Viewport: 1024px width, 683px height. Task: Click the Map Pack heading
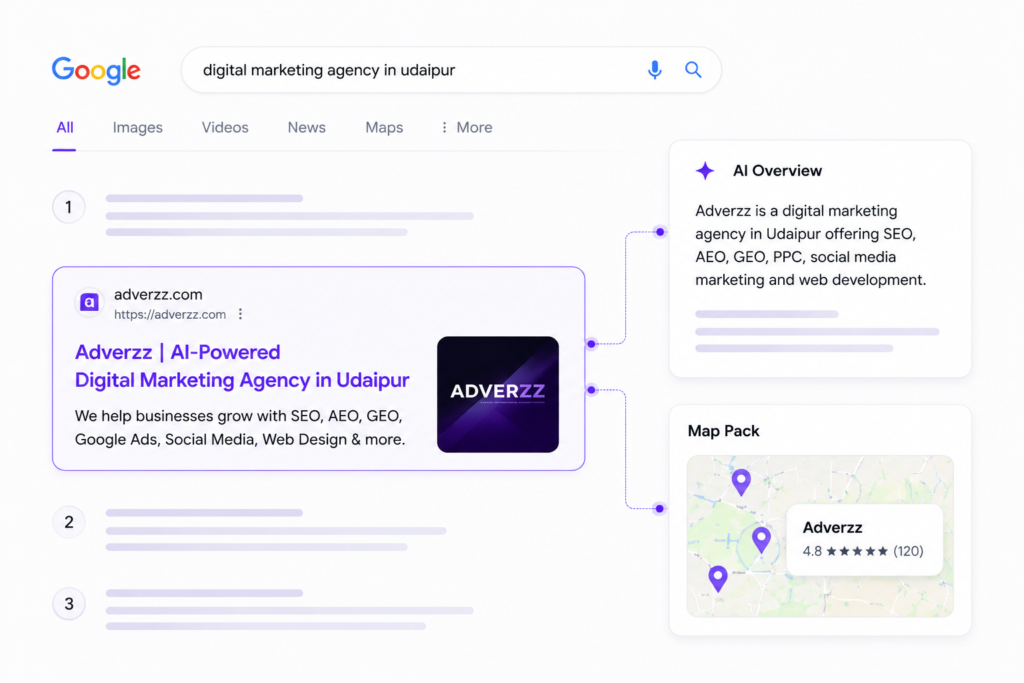tap(724, 431)
